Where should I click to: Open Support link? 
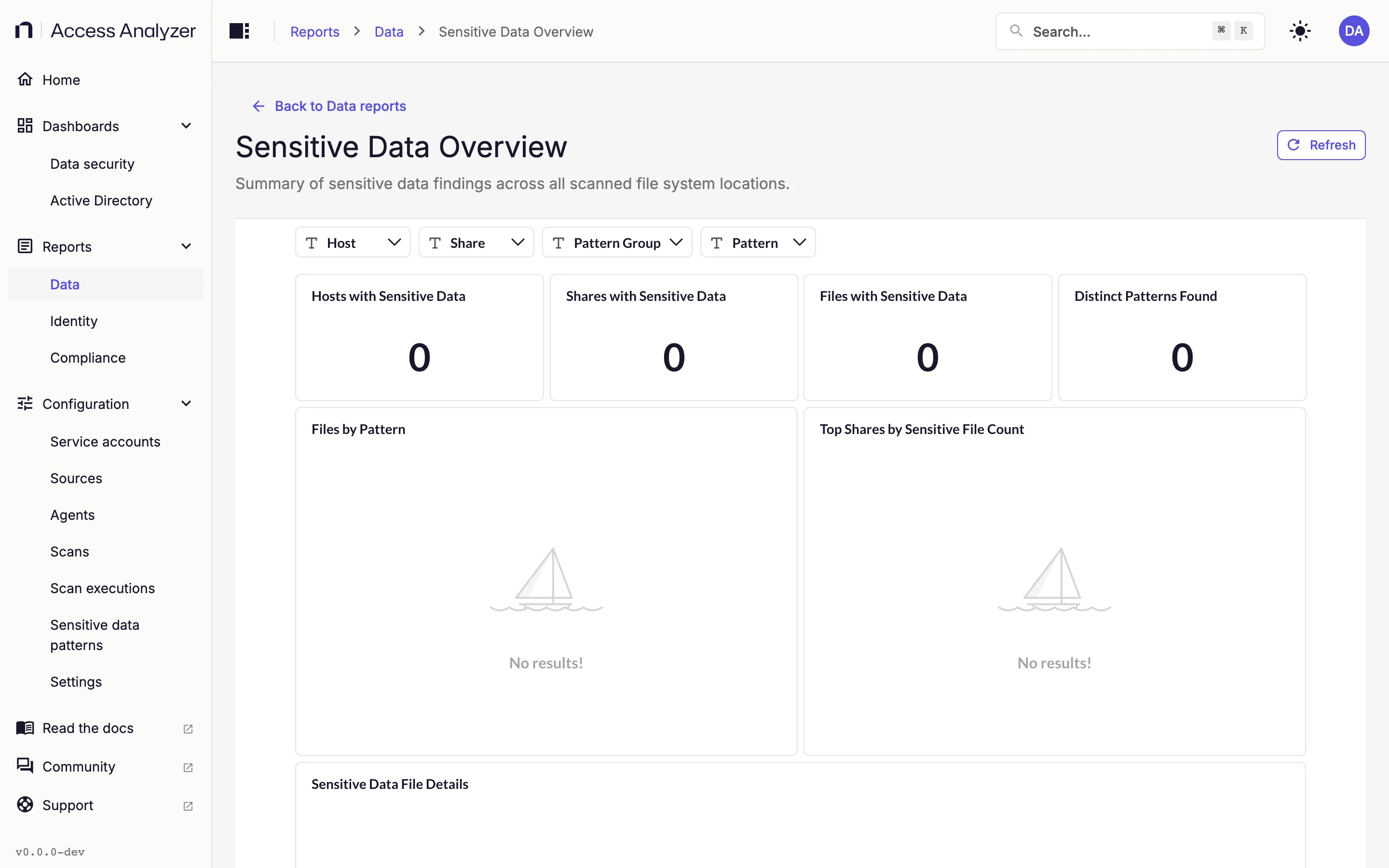coord(106,805)
